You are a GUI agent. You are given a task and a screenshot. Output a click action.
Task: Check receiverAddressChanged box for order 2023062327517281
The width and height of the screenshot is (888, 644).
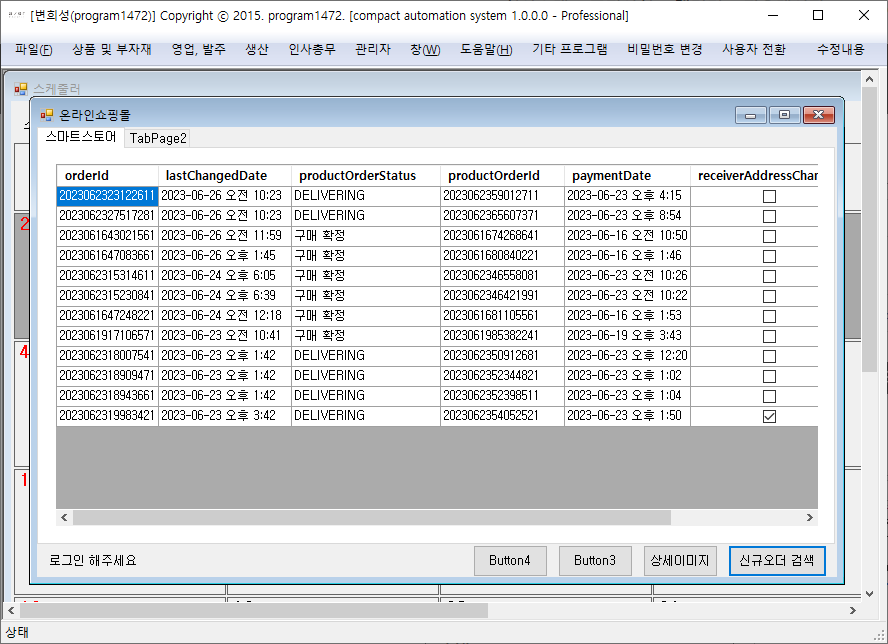[769, 216]
